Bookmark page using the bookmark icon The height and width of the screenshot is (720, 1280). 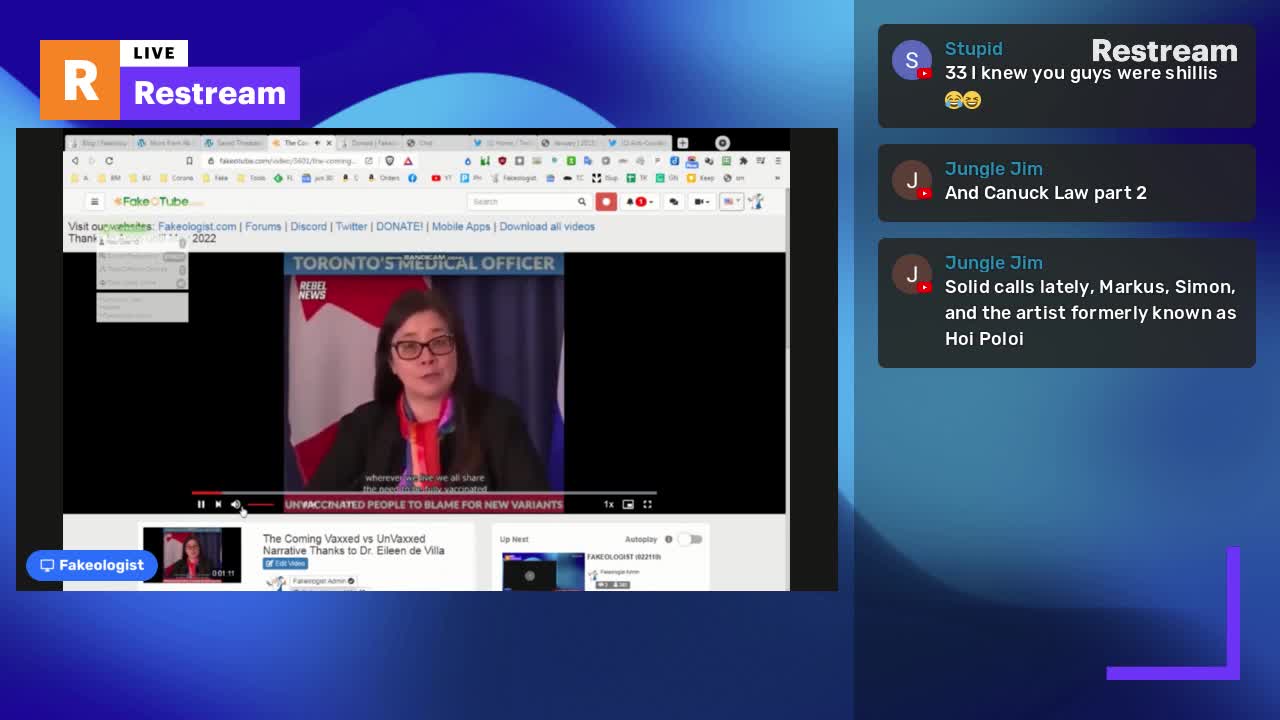coord(189,161)
